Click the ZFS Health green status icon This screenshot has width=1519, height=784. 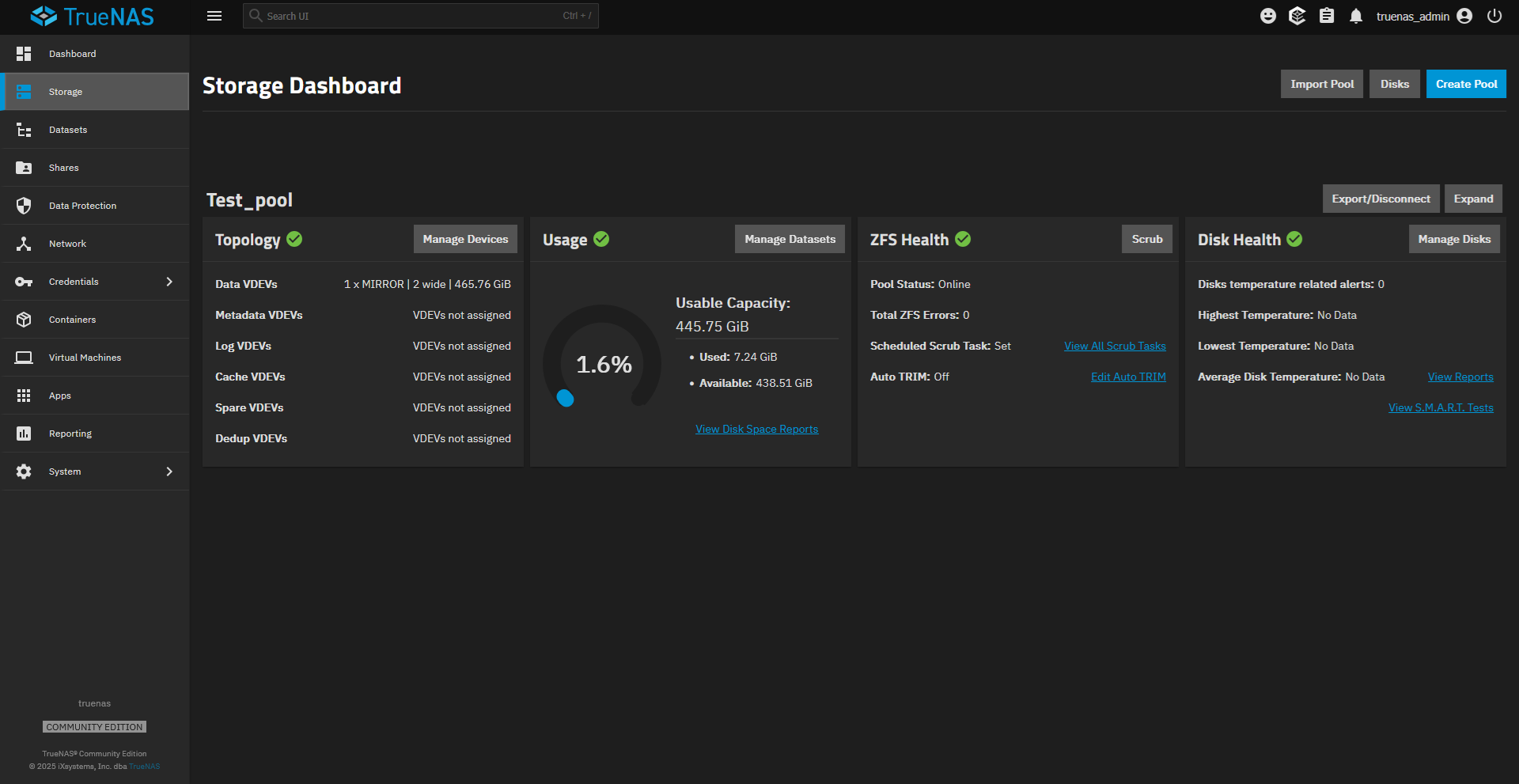click(x=963, y=239)
